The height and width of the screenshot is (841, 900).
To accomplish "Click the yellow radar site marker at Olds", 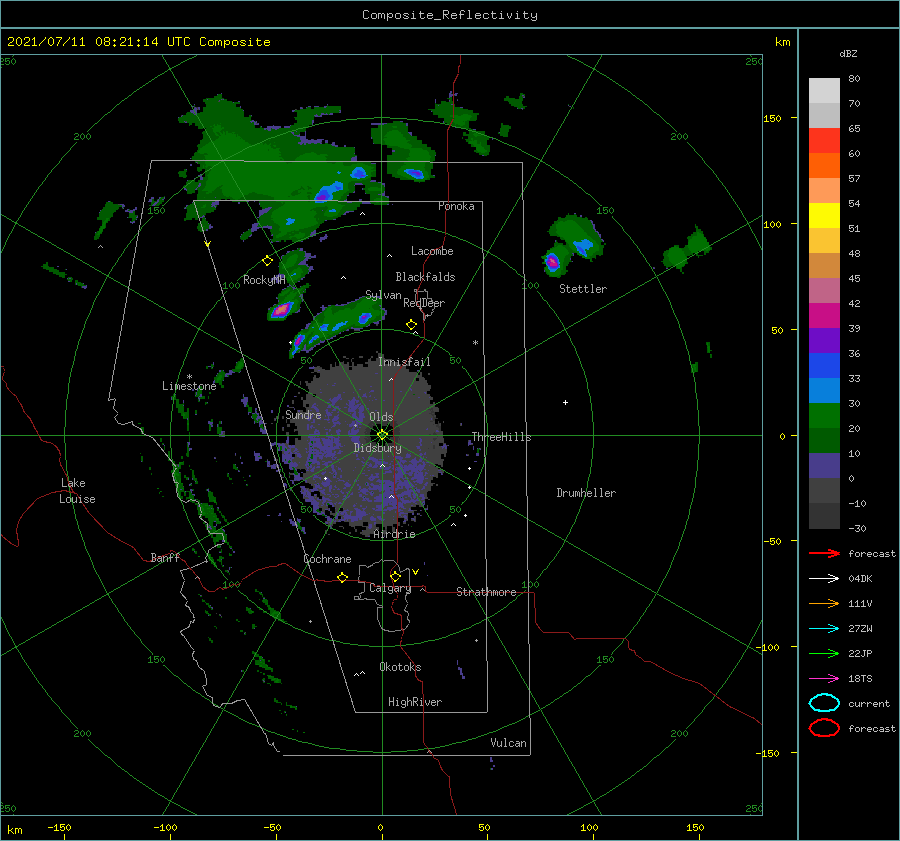I will [382, 435].
